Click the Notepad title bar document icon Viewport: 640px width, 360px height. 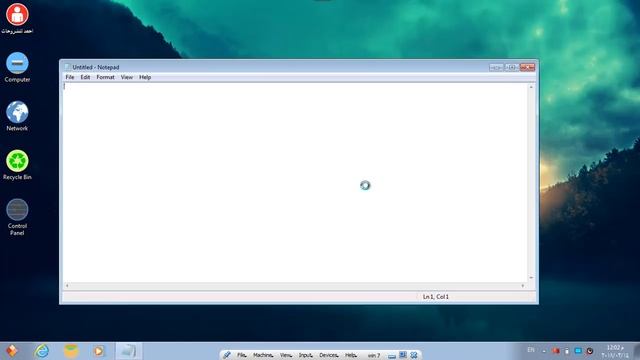tap(67, 67)
